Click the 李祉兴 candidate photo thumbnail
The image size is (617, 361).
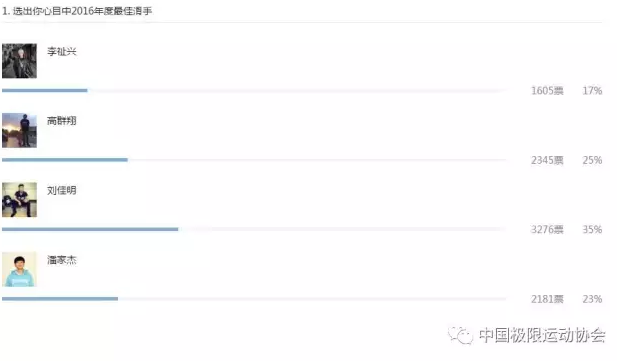click(19, 61)
